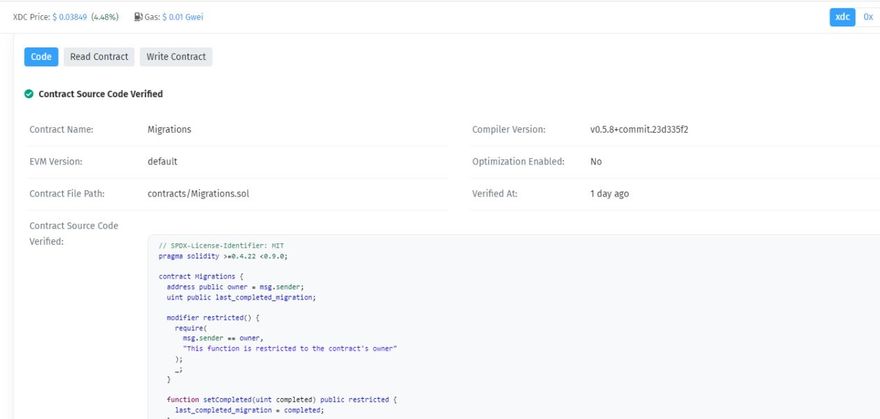
Task: Click the compiler version v0.5.8+commit.23d335f2
Action: pos(638,130)
